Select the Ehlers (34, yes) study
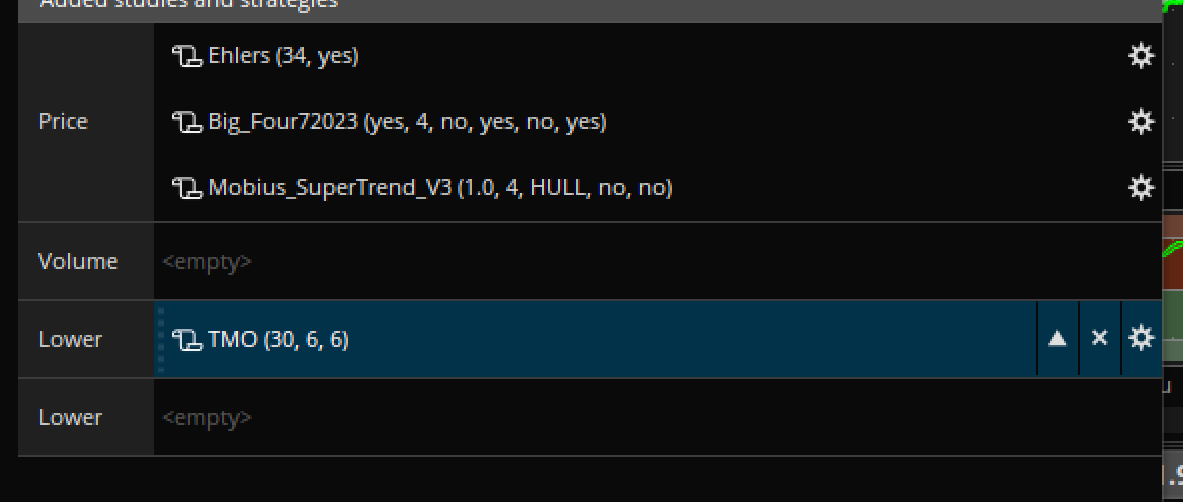The image size is (1183, 502). 283,56
